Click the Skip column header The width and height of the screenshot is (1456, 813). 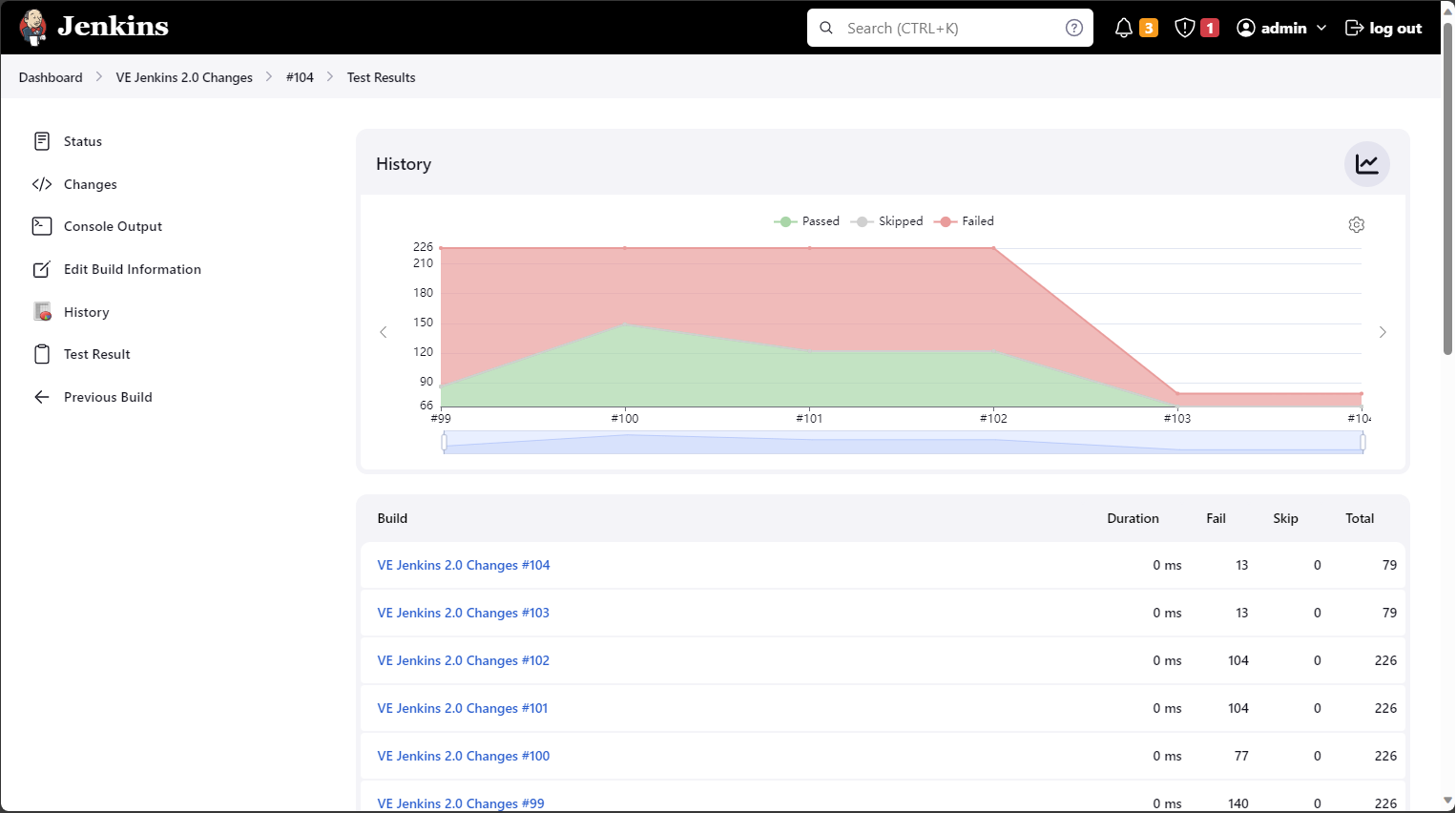click(1285, 518)
